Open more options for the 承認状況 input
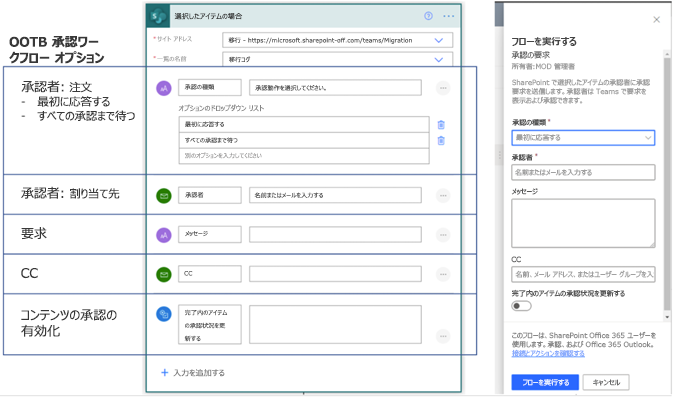Screen dimensions: 677x399 [443, 336]
